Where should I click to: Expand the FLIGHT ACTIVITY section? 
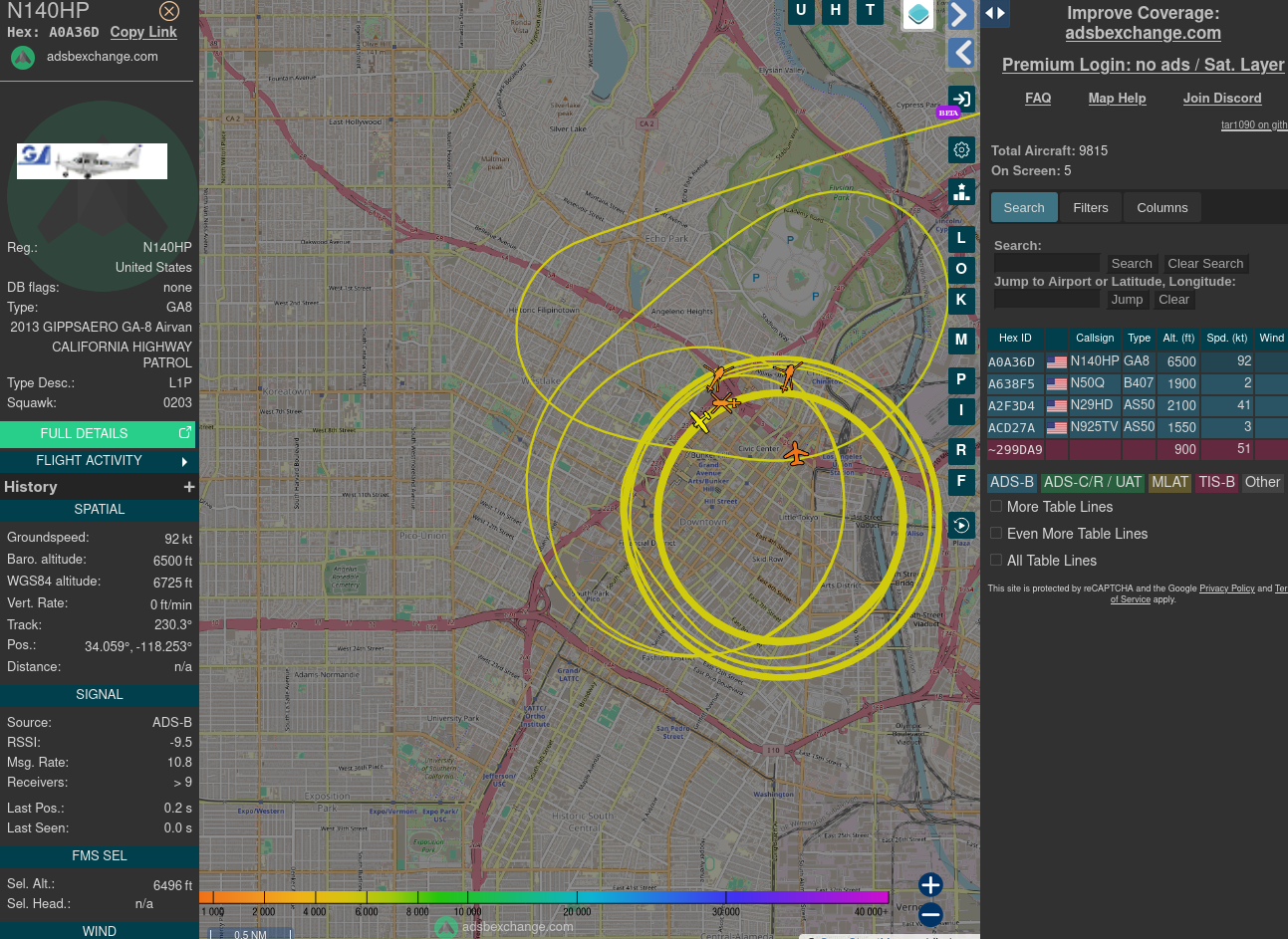tap(100, 461)
